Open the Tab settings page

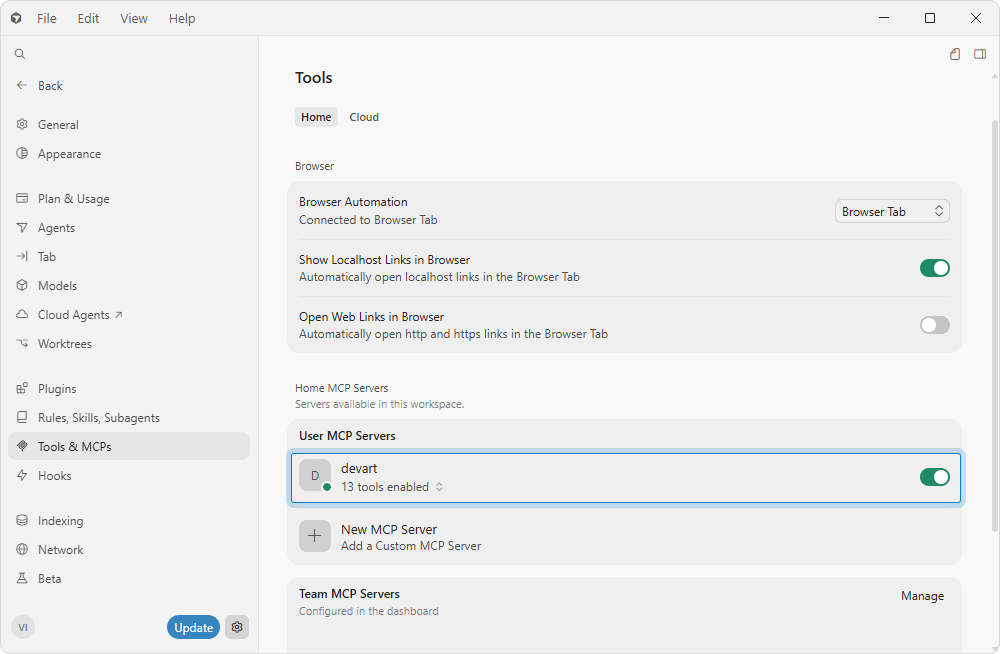[129, 256]
